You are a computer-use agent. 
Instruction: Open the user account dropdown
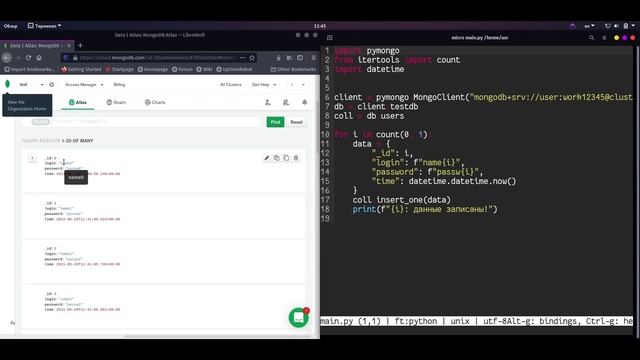click(x=298, y=84)
